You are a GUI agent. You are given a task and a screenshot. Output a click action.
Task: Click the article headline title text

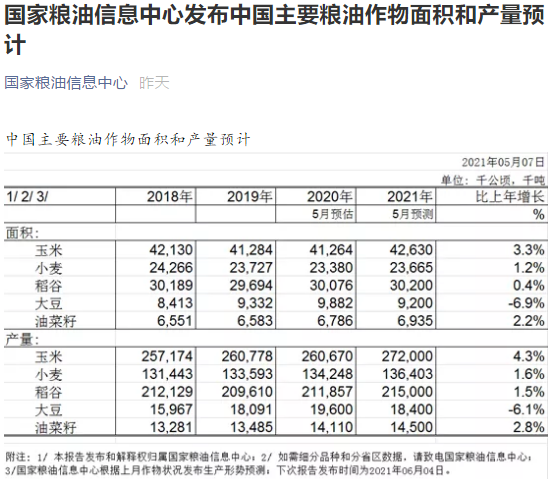click(274, 30)
